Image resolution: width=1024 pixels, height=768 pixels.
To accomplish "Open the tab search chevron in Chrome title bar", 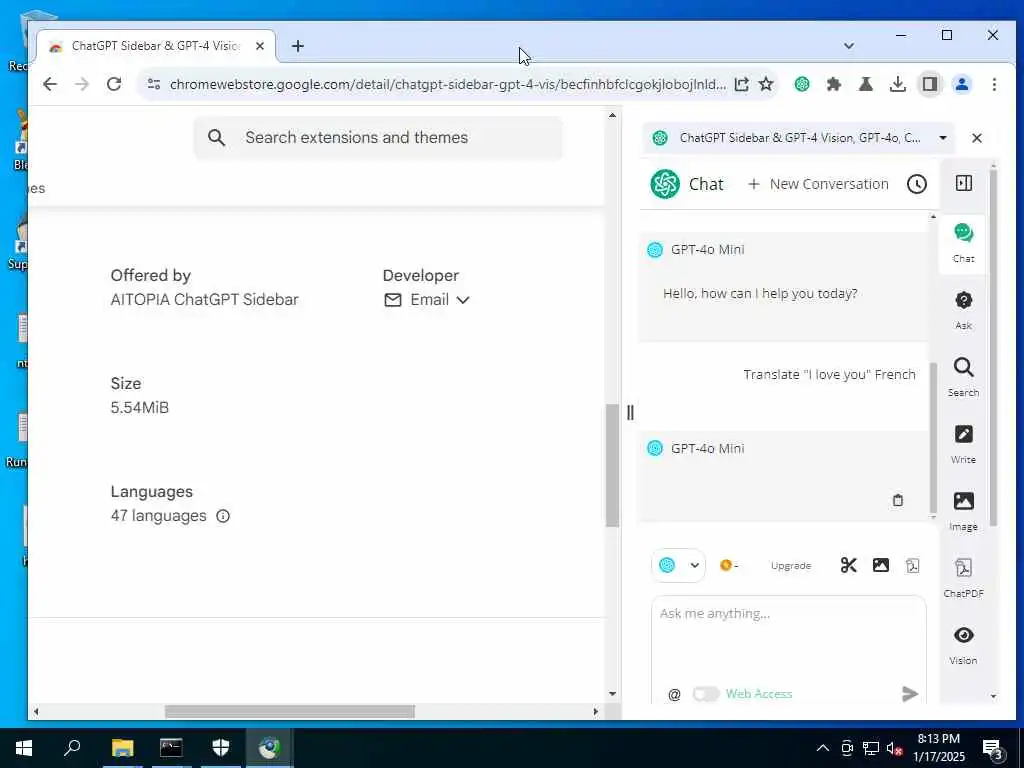I will [x=848, y=46].
